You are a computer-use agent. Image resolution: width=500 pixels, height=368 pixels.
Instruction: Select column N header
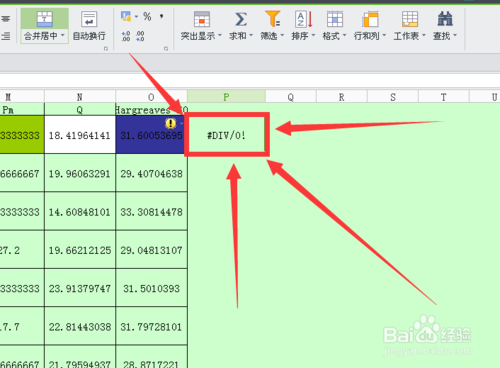point(80,97)
